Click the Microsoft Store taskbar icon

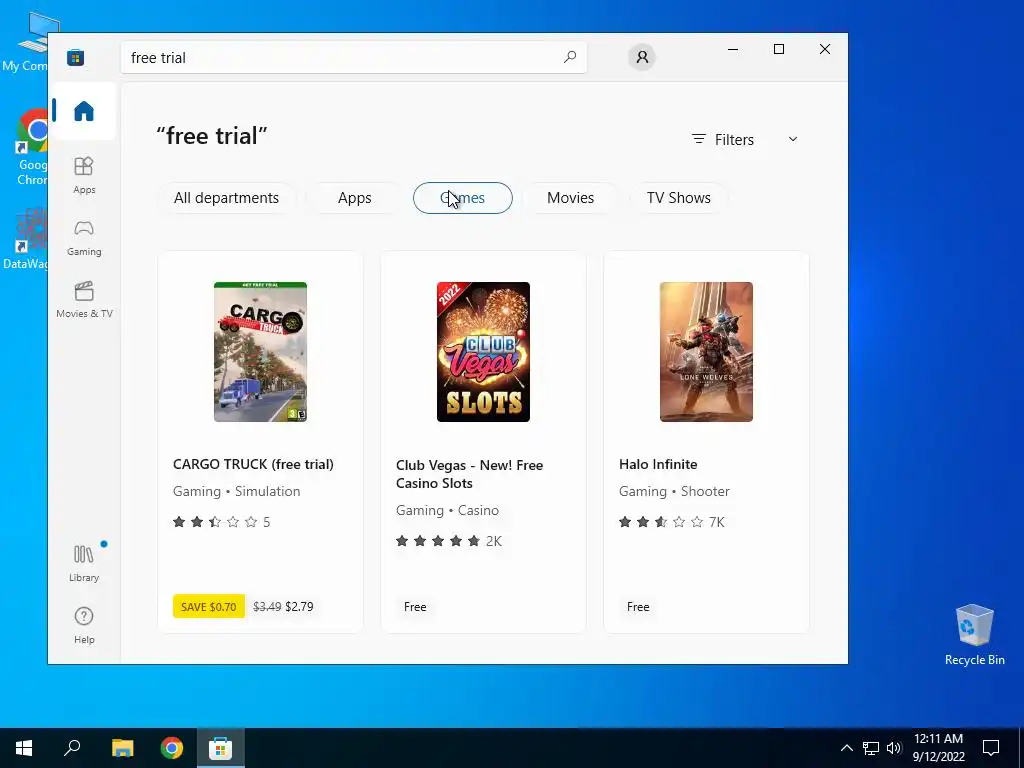[x=221, y=748]
